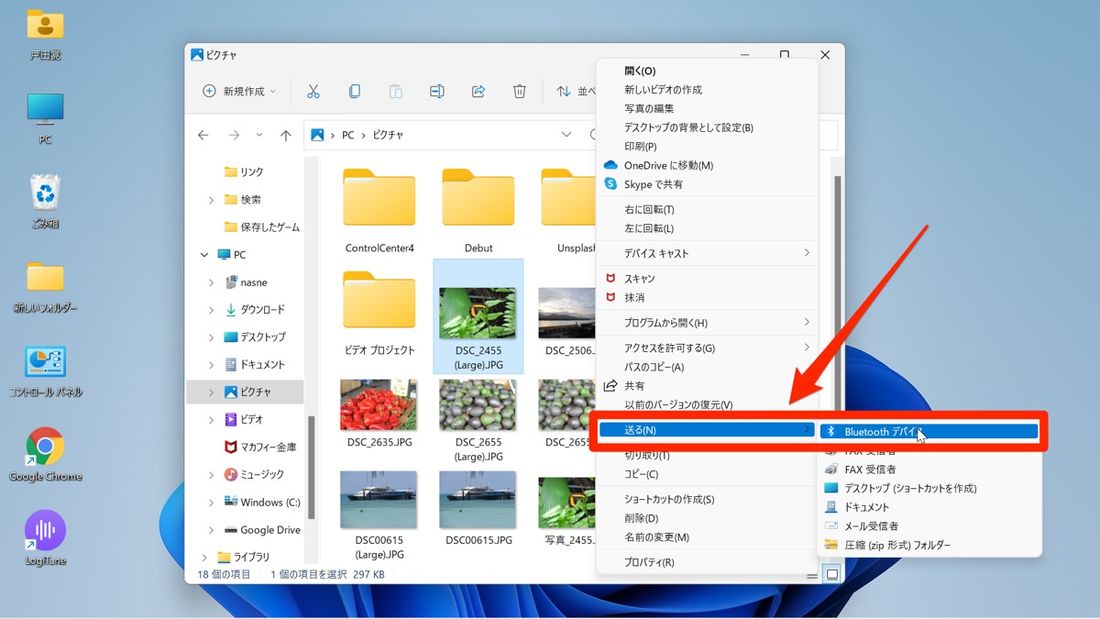
Task: Expand the ビデオ node in navigation pane
Action: pyautogui.click(x=211, y=420)
